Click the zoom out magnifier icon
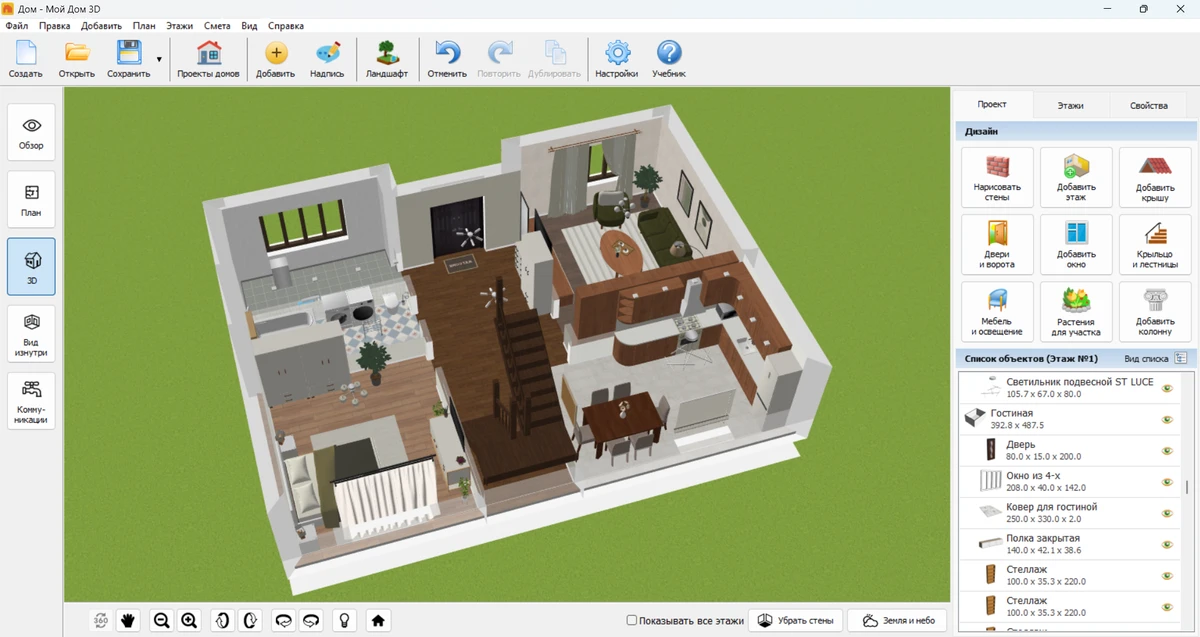The height and width of the screenshot is (637, 1200). 160,620
